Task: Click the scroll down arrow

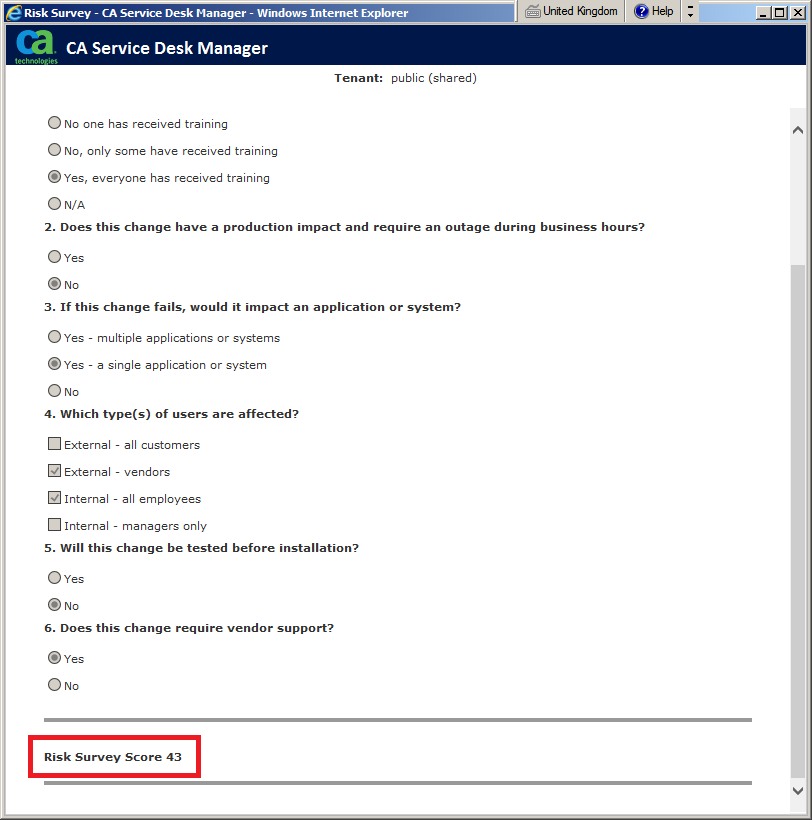Action: coord(798,791)
